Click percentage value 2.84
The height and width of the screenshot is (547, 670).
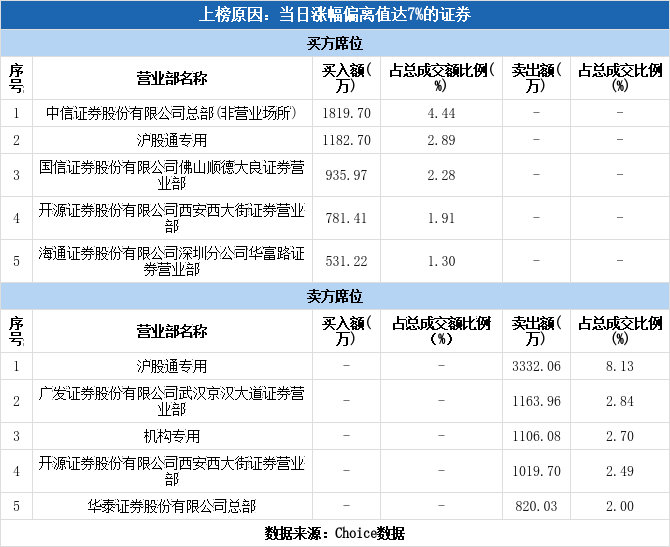(x=620, y=401)
